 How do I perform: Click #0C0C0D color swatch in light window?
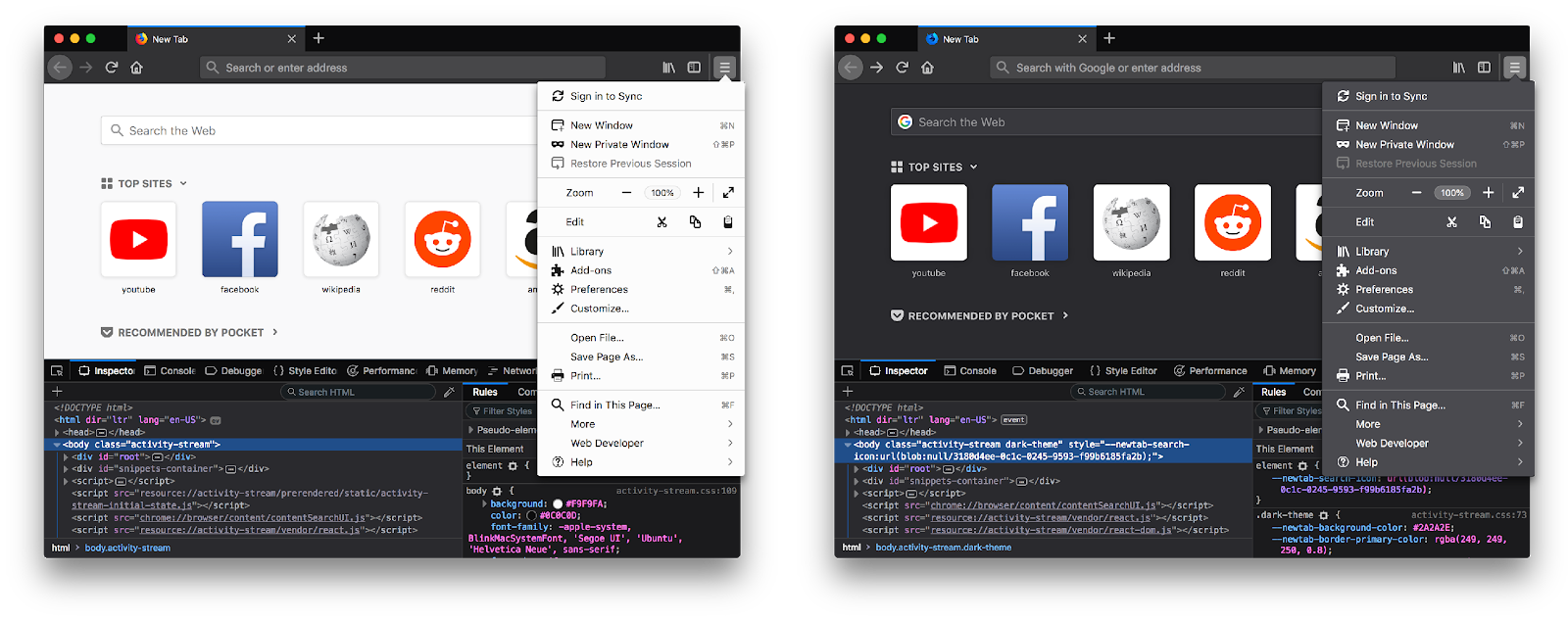click(532, 515)
